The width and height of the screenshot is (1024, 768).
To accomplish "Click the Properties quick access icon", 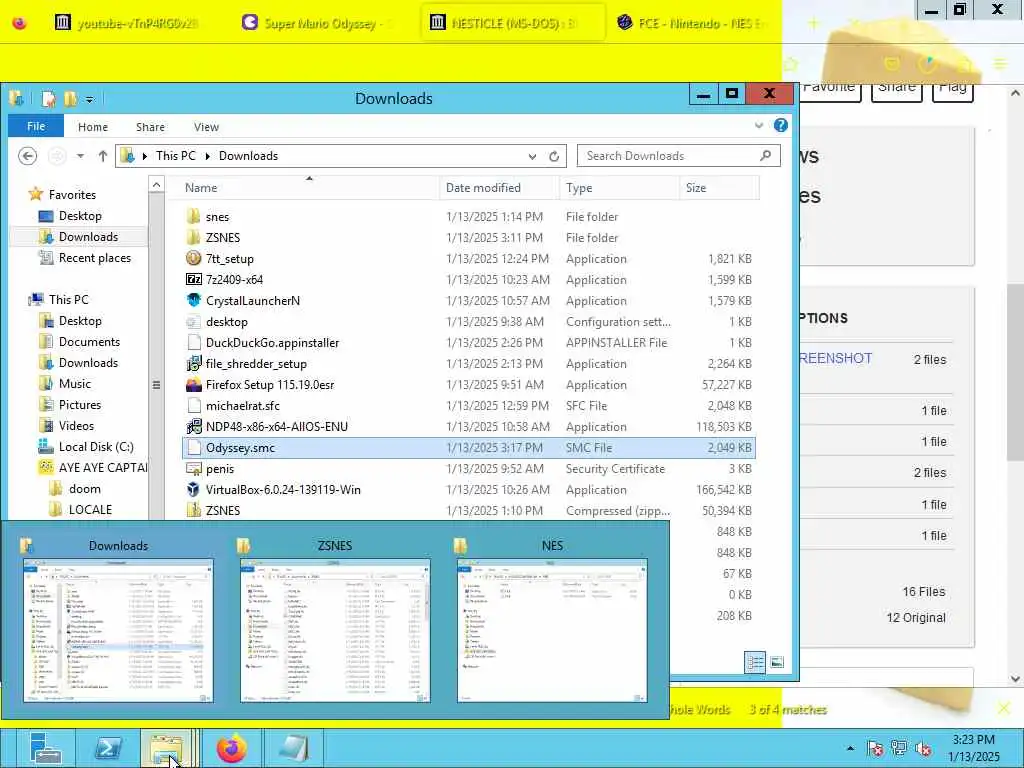I will (x=48, y=99).
